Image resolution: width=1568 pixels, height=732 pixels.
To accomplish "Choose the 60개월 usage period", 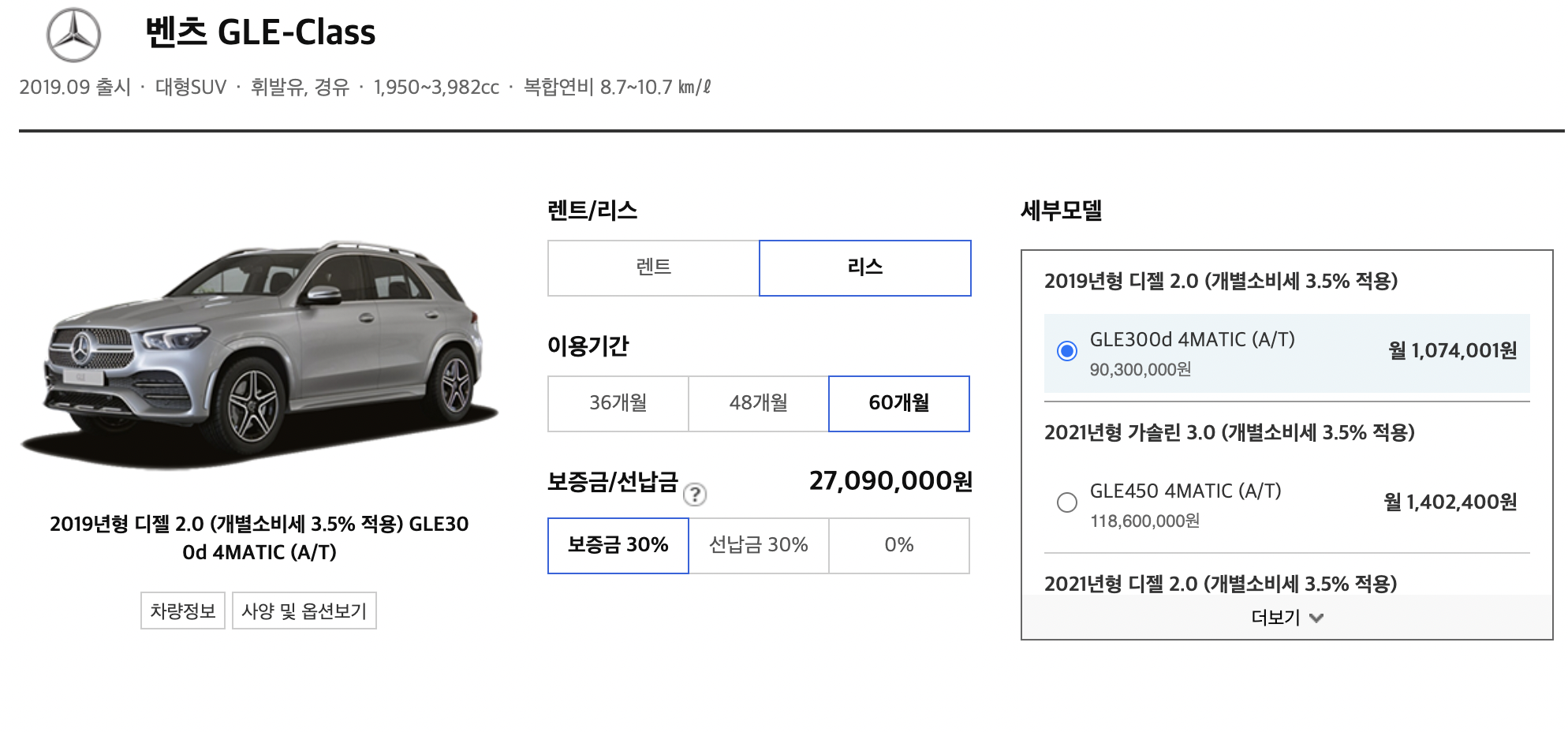I will (x=899, y=404).
